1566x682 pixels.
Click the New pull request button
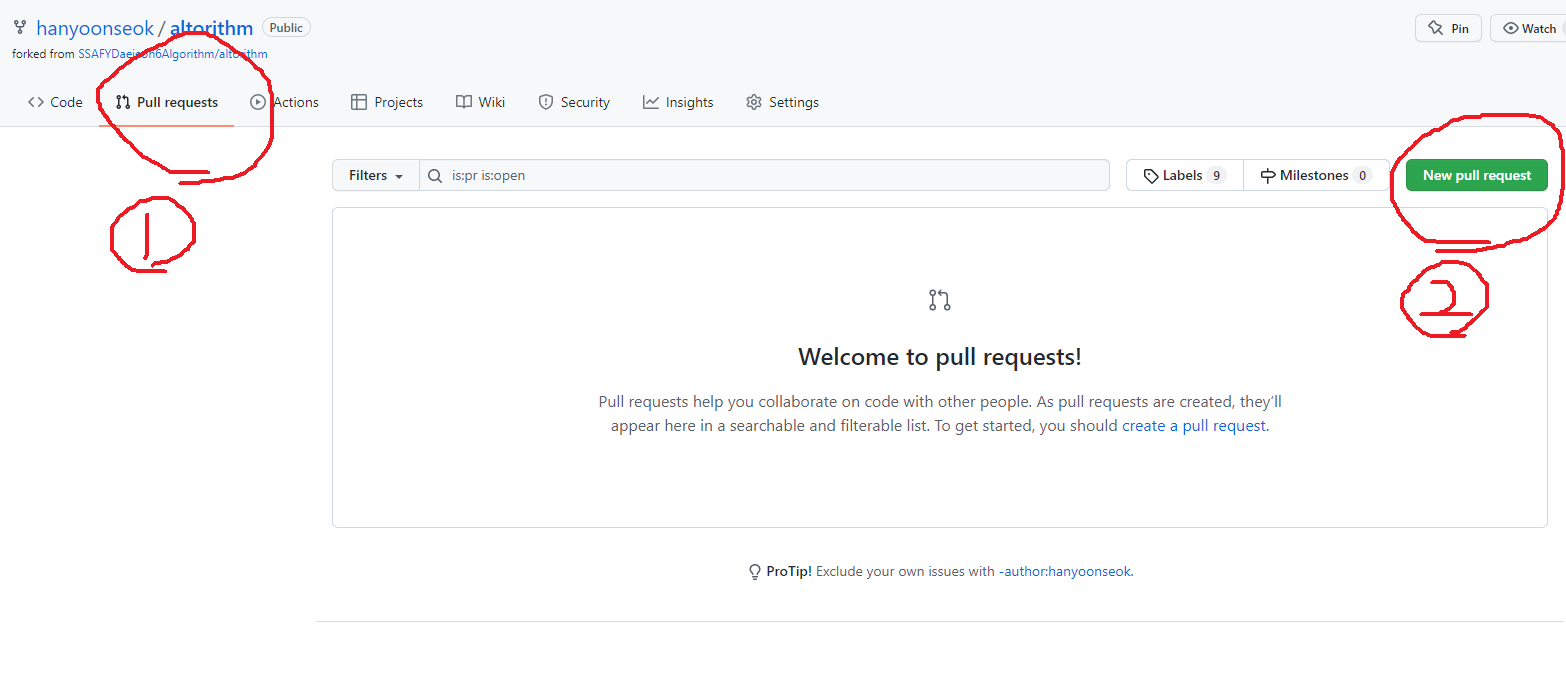(1477, 175)
